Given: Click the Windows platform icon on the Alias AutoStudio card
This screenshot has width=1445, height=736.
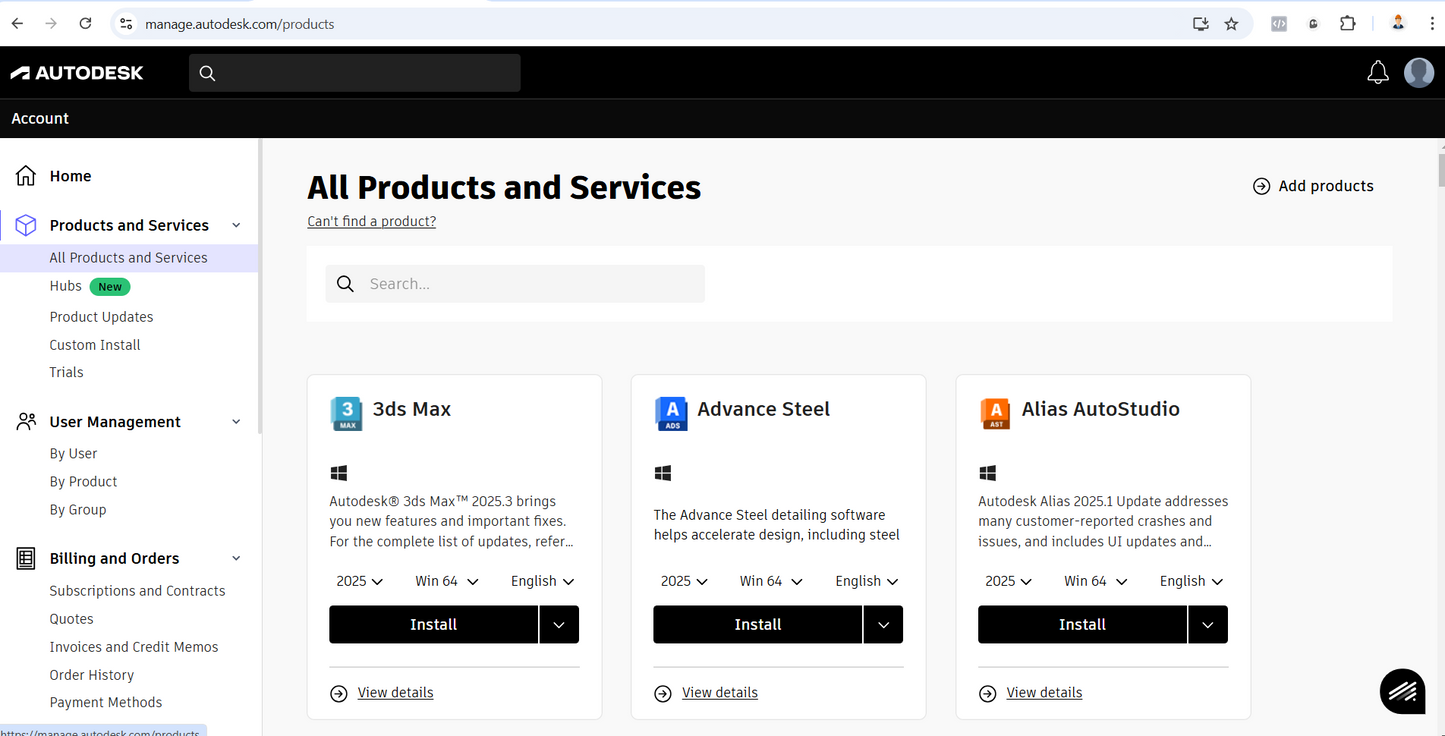Looking at the screenshot, I should [987, 473].
